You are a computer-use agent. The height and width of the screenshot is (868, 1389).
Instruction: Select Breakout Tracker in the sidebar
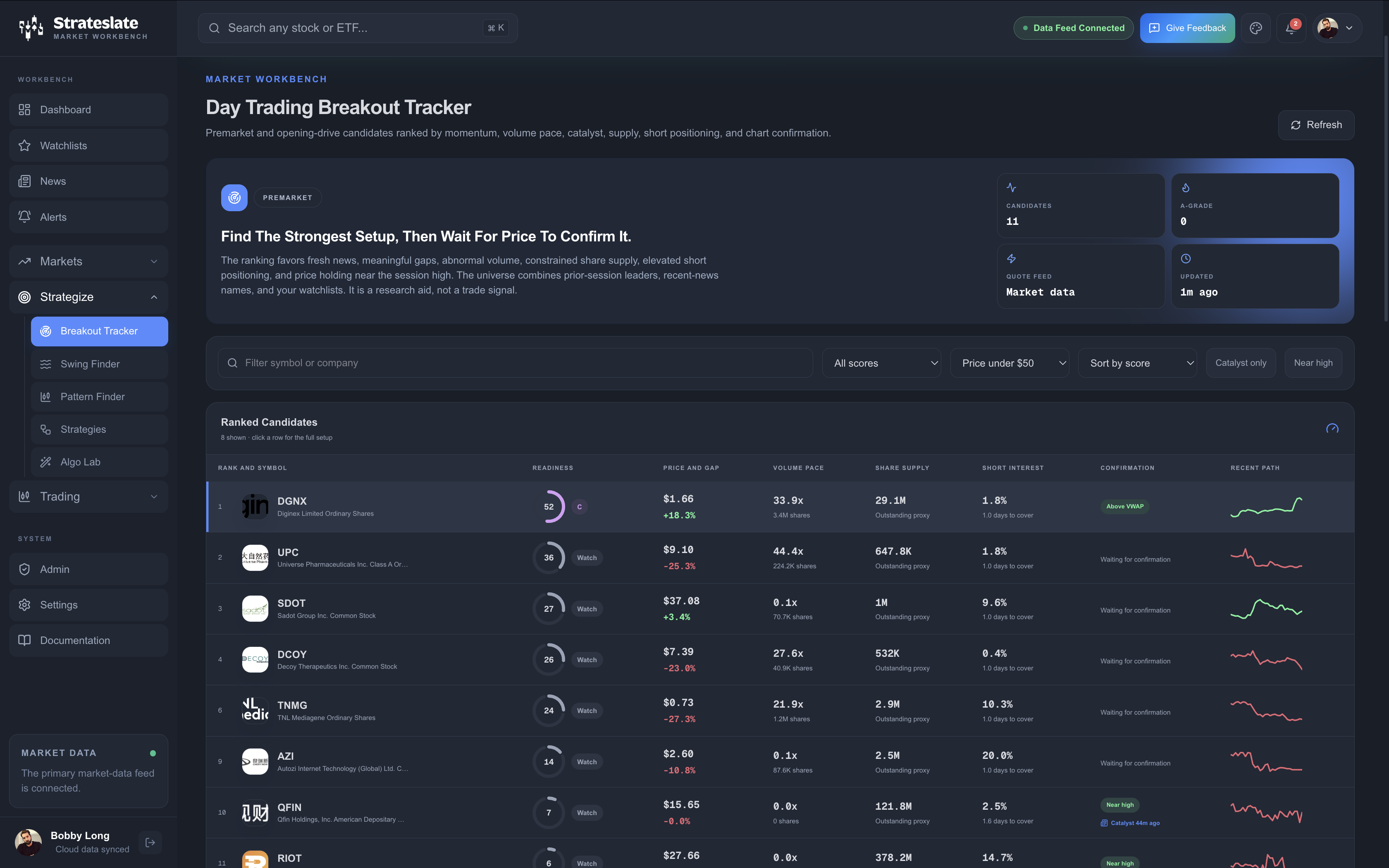point(99,331)
